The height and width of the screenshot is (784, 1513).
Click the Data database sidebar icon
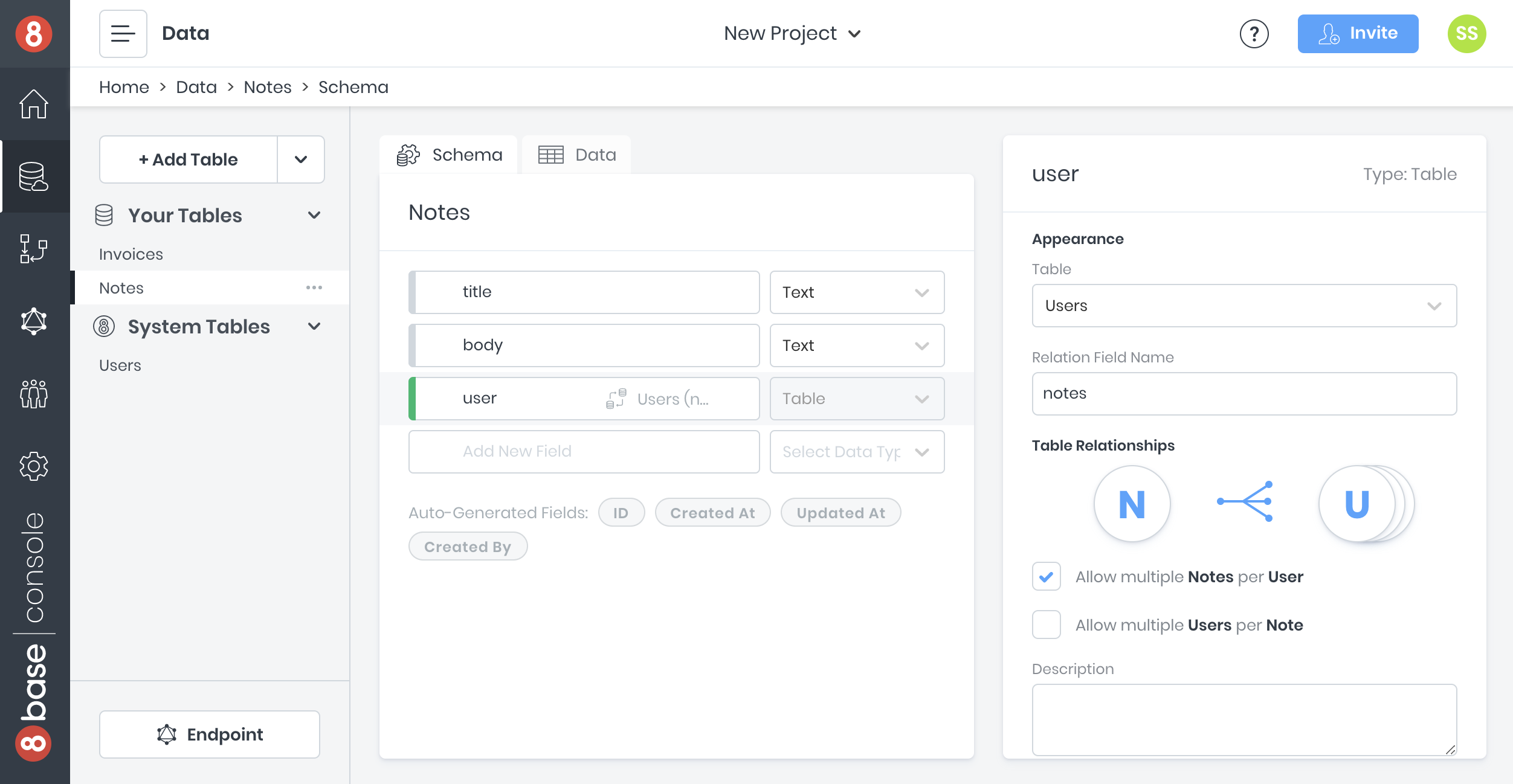pyautogui.click(x=34, y=176)
